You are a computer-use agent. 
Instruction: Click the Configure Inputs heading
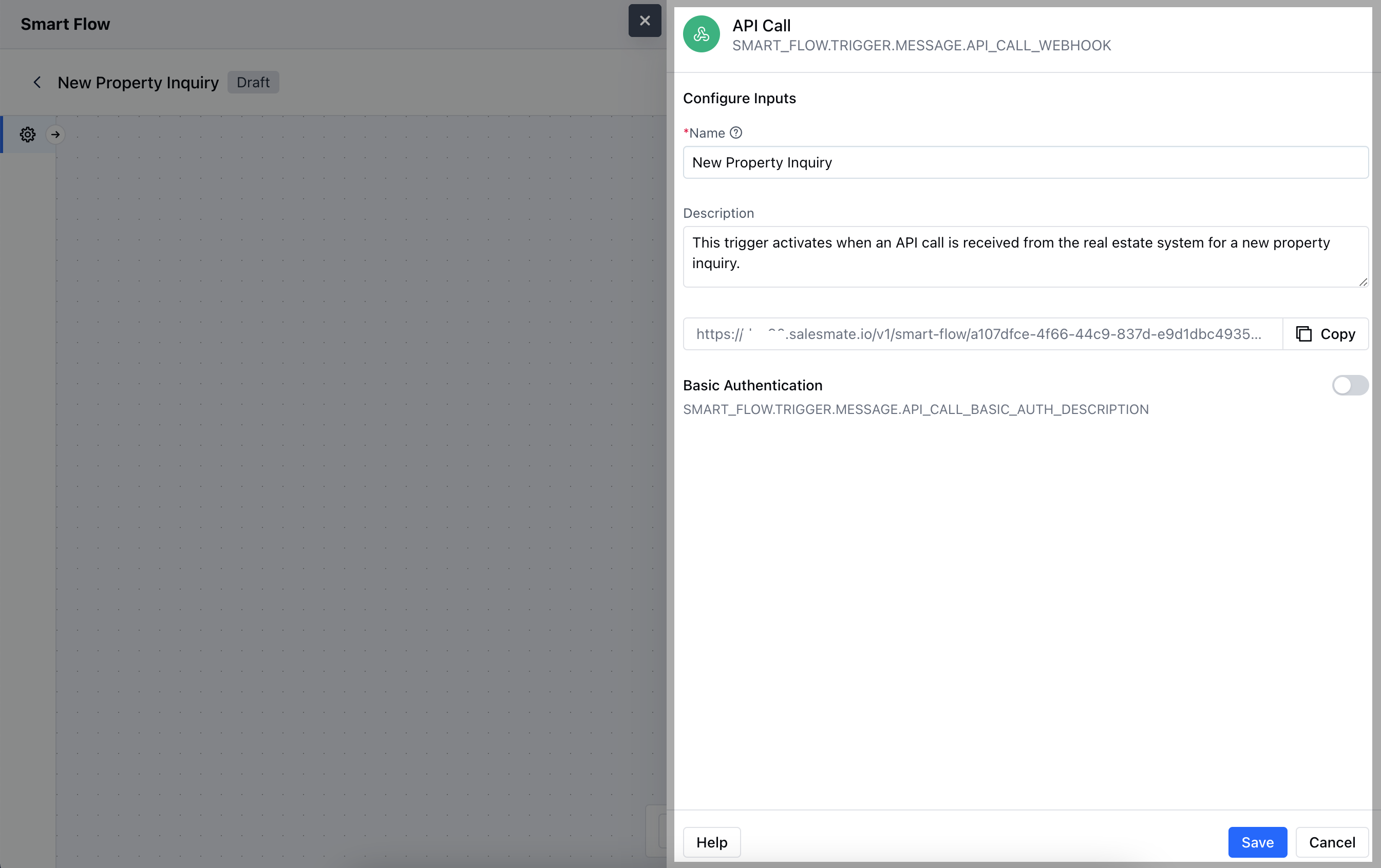739,98
